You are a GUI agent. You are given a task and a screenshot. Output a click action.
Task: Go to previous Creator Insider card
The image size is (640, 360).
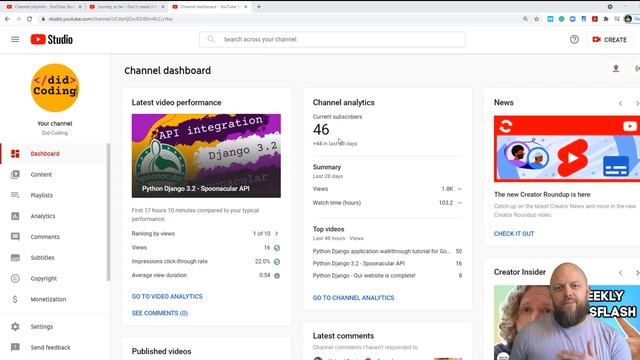[x=620, y=273]
